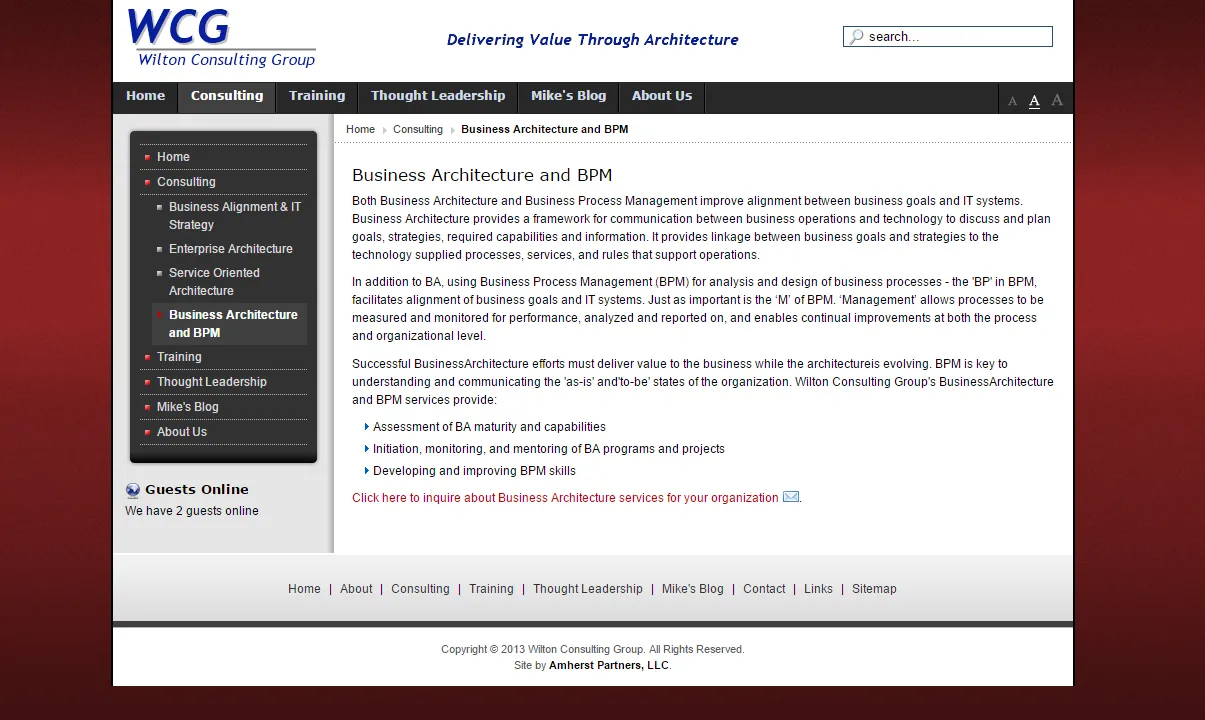
Task: Click the Guests Online globe icon
Action: [133, 490]
